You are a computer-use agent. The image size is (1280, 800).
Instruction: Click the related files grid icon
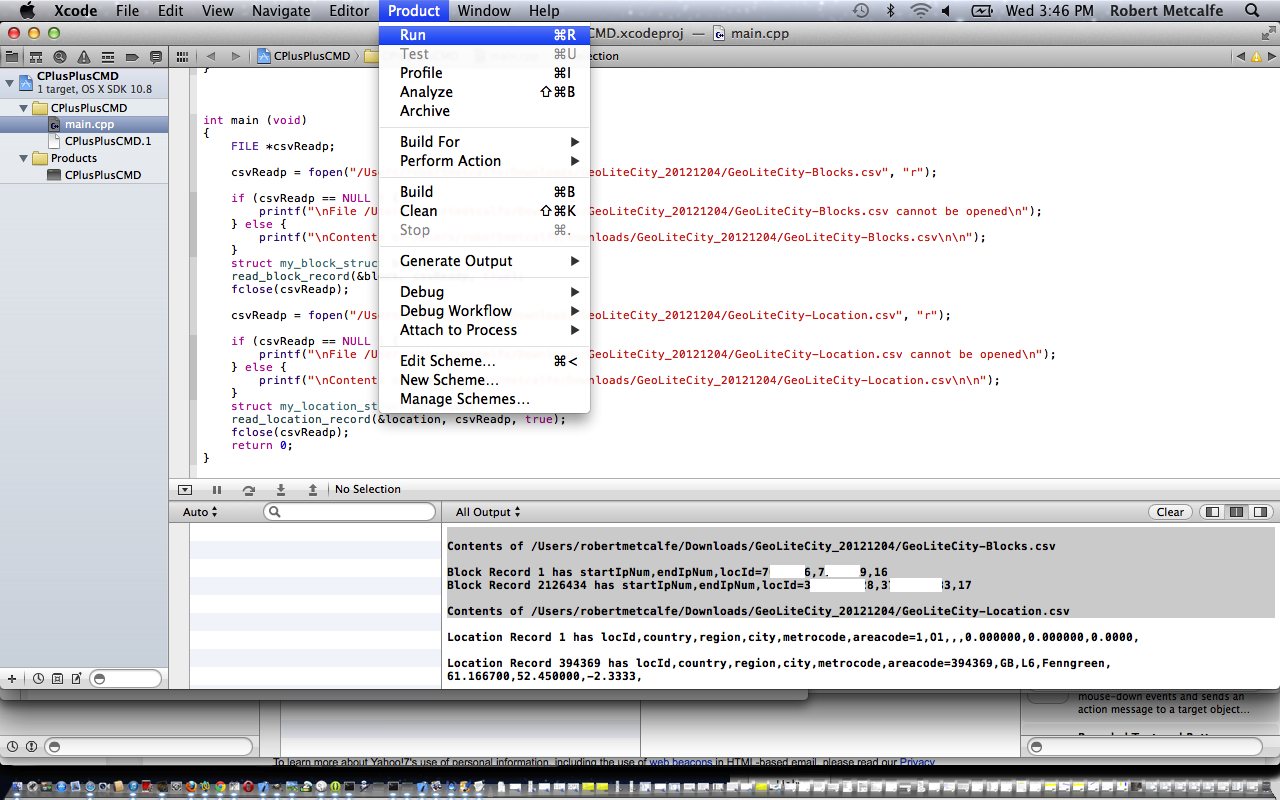click(182, 56)
